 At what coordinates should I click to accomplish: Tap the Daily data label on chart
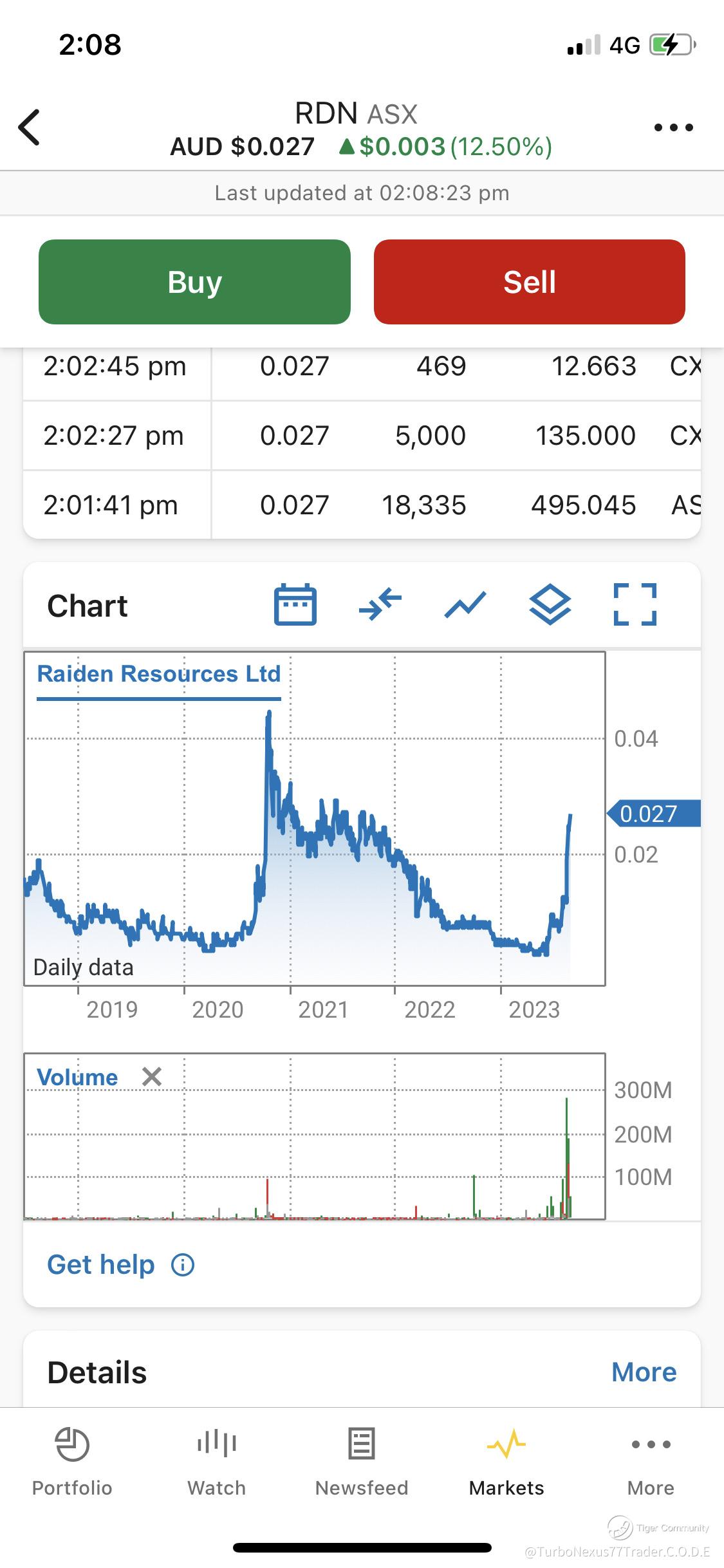click(83, 967)
